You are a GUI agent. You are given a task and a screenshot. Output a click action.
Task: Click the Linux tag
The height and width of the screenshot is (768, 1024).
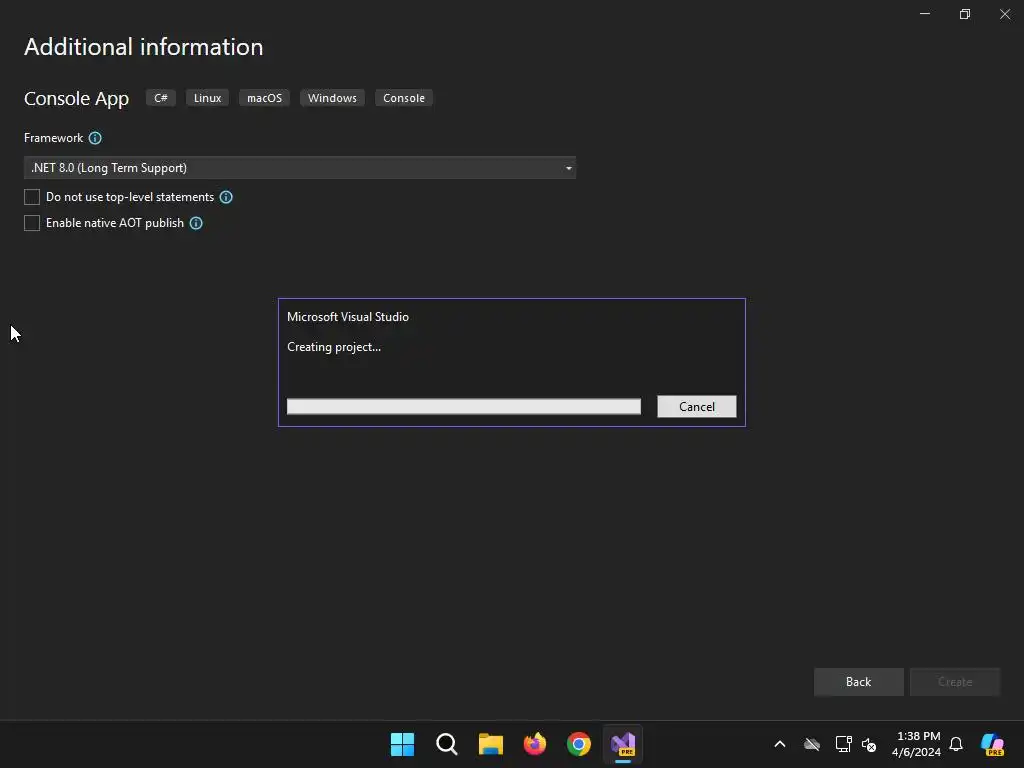pos(208,98)
